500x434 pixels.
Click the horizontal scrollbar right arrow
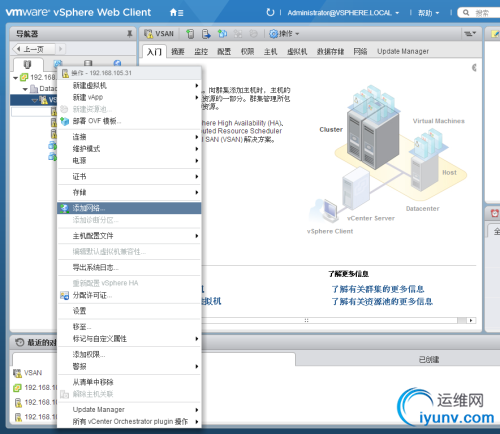click(471, 320)
